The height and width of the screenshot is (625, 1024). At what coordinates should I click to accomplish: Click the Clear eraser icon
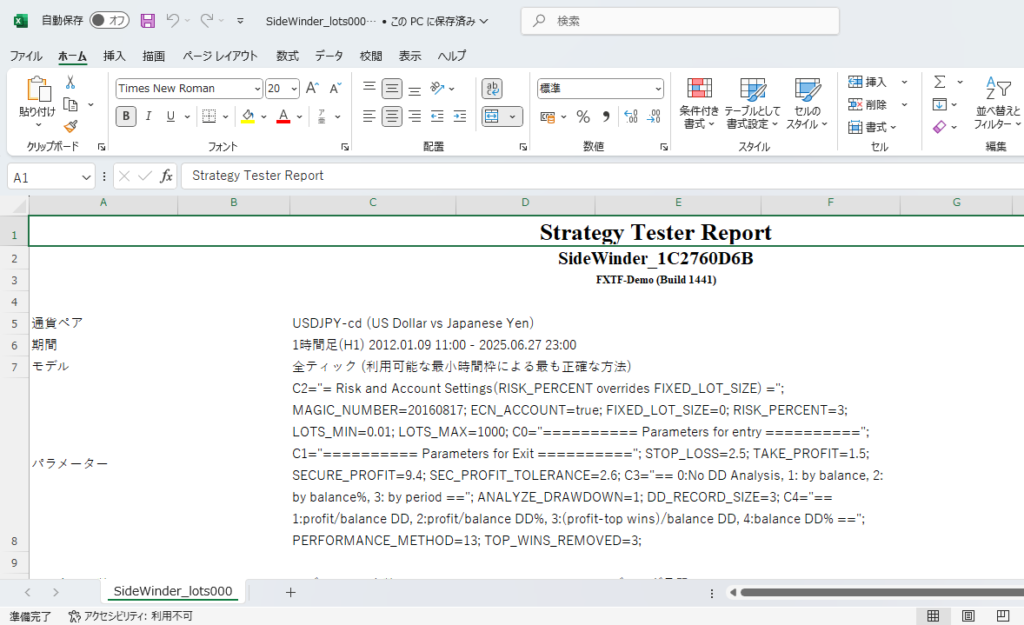940,127
